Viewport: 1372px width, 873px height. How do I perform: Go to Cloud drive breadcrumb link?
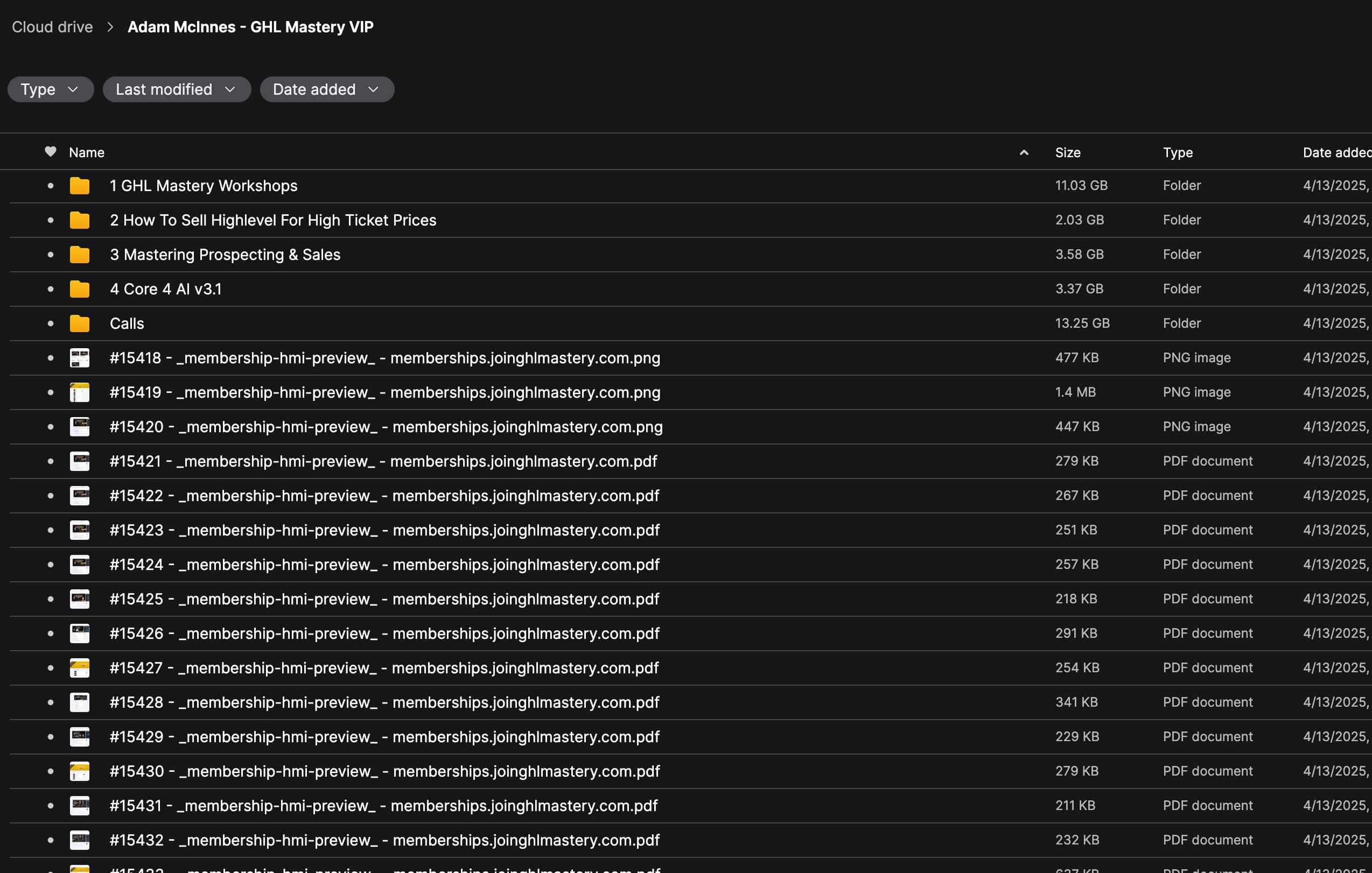pos(52,27)
